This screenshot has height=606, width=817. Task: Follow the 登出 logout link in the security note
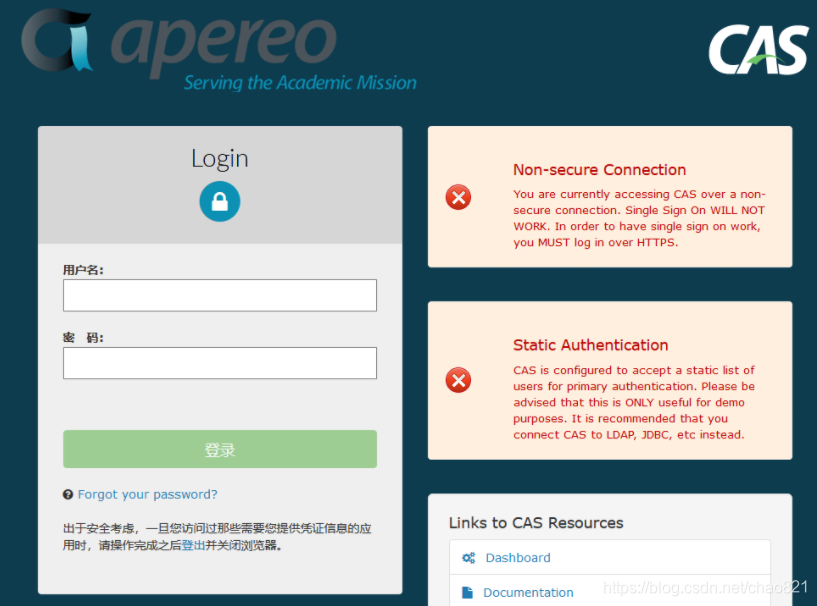[x=193, y=546]
